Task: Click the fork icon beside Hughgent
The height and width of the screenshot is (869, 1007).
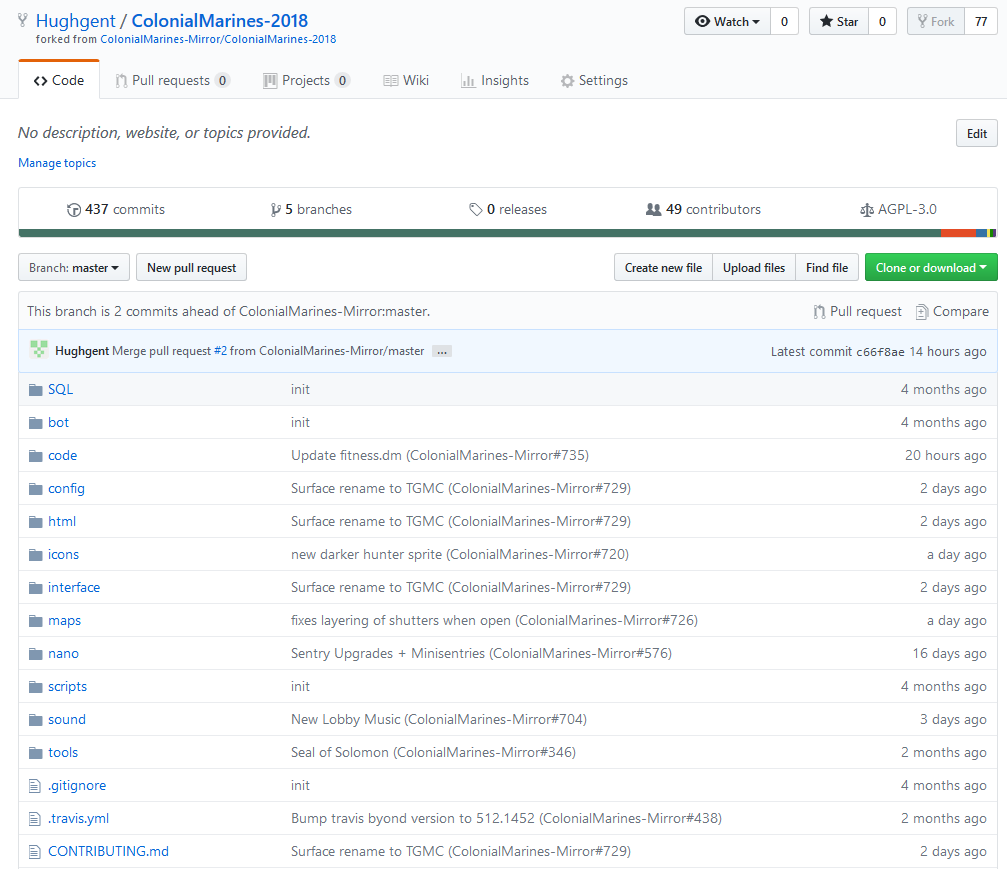Action: (22, 21)
